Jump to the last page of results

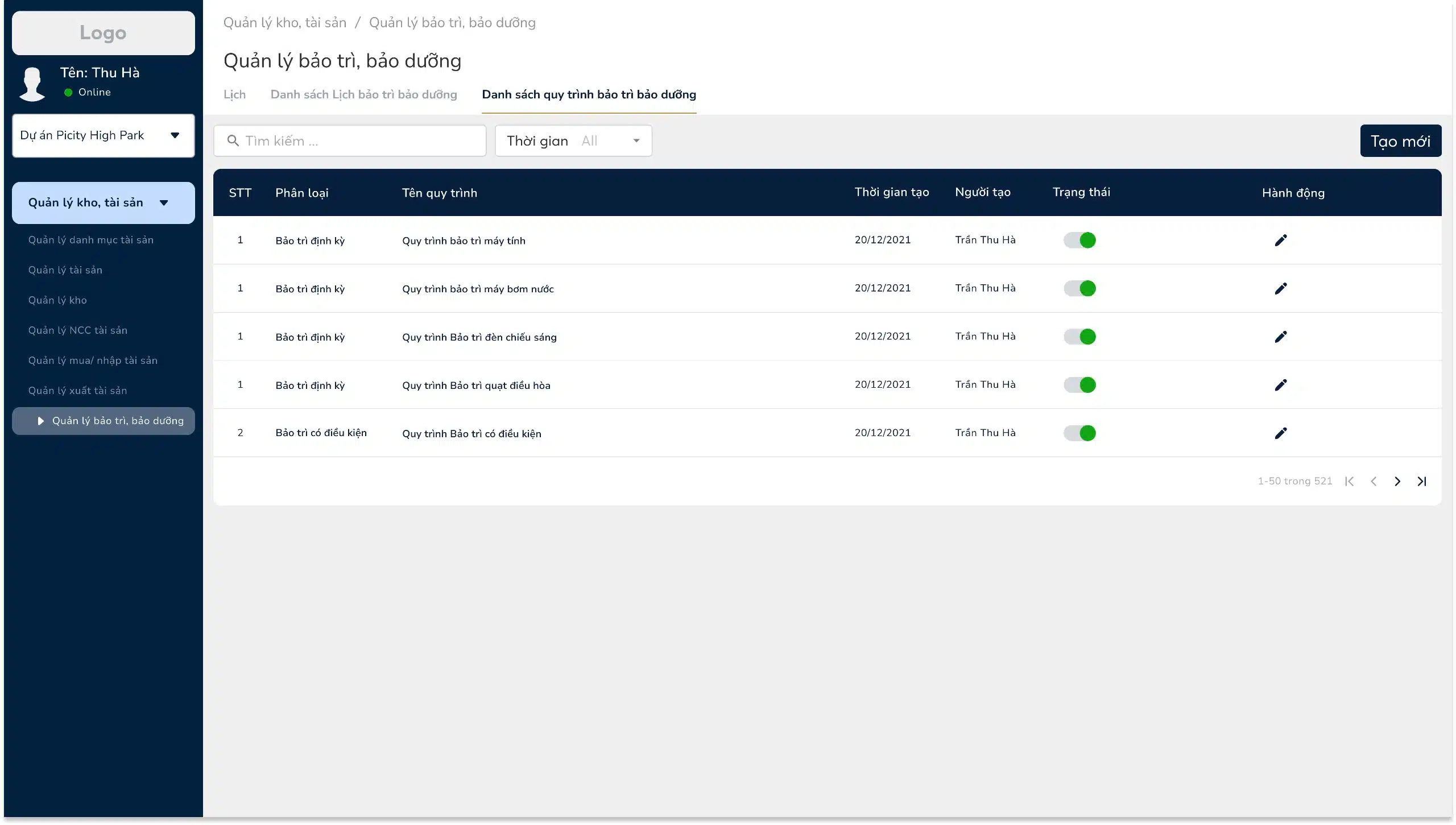tap(1422, 482)
